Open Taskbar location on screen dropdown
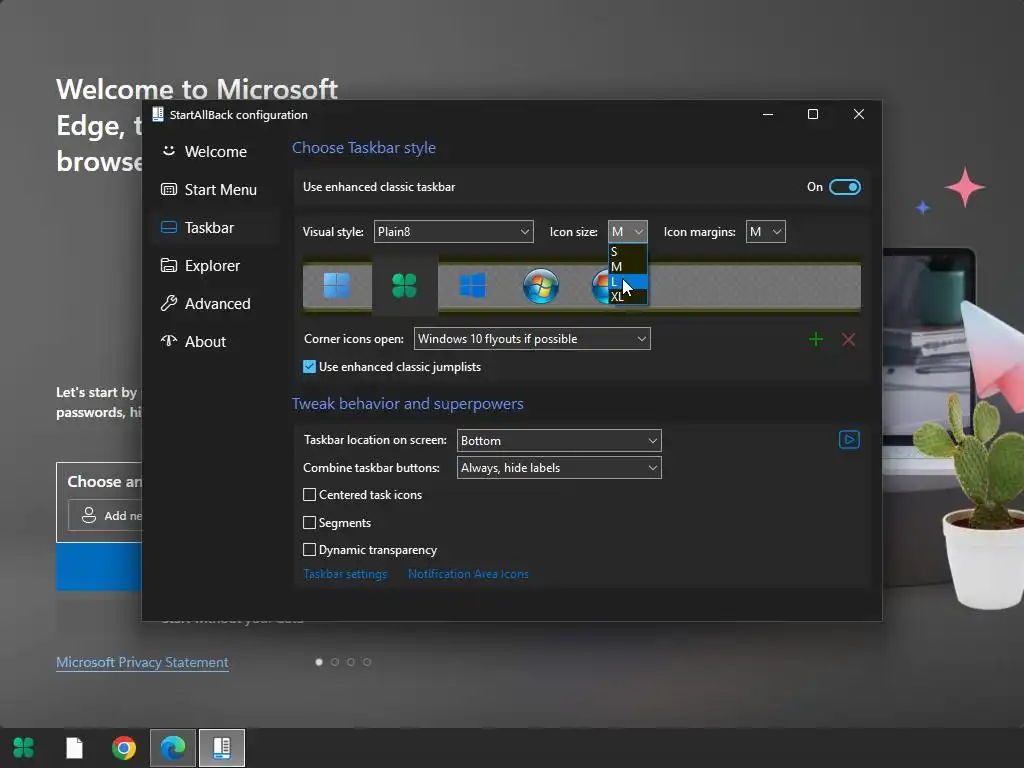The height and width of the screenshot is (768, 1024). (559, 441)
